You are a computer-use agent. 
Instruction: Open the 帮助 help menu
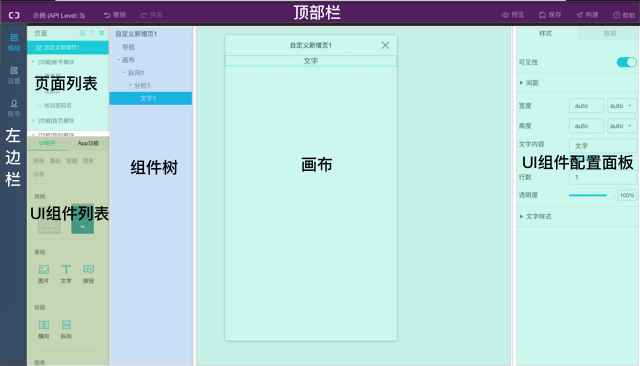pos(624,15)
